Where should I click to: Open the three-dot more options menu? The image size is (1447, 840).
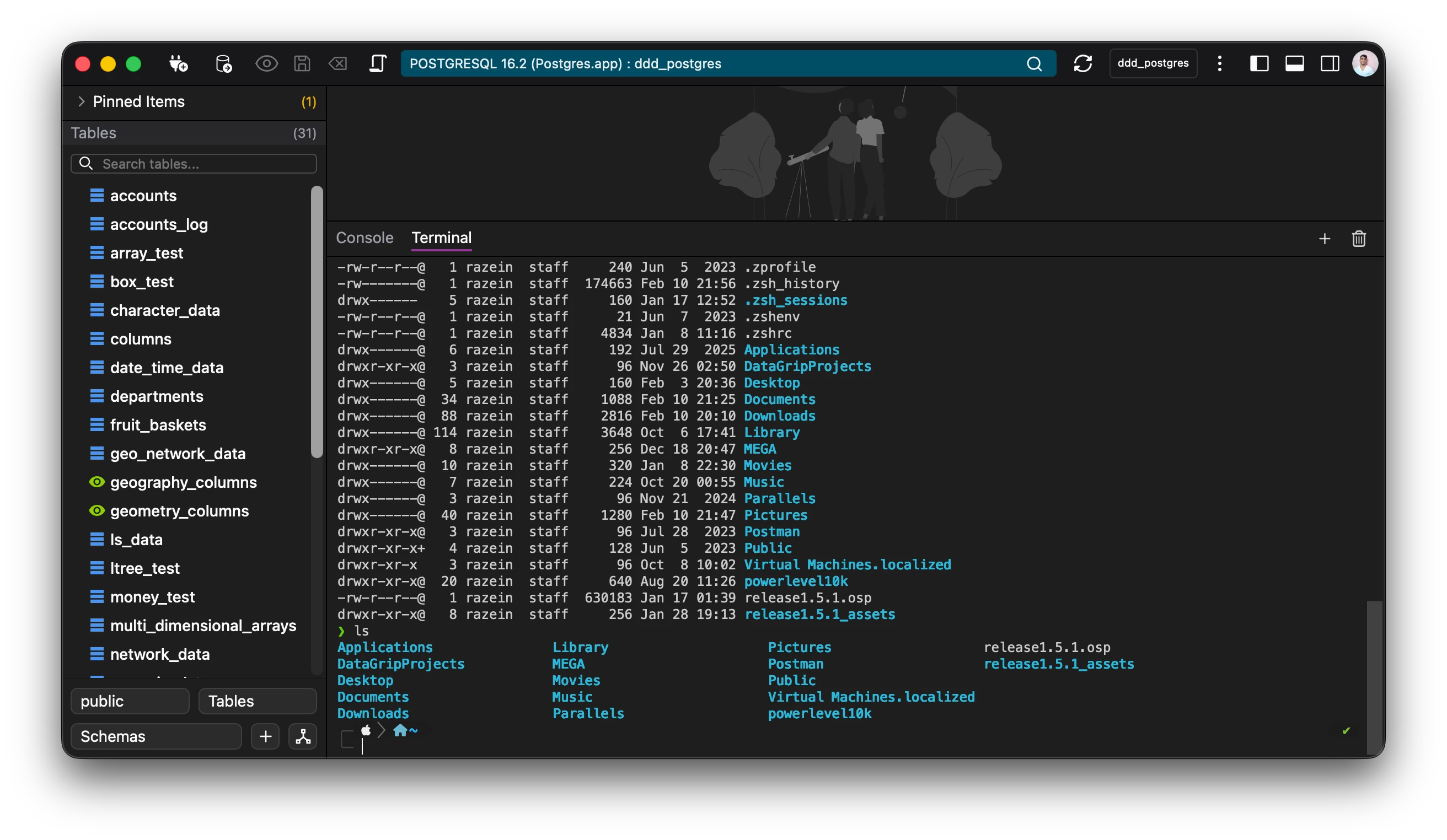pos(1220,64)
